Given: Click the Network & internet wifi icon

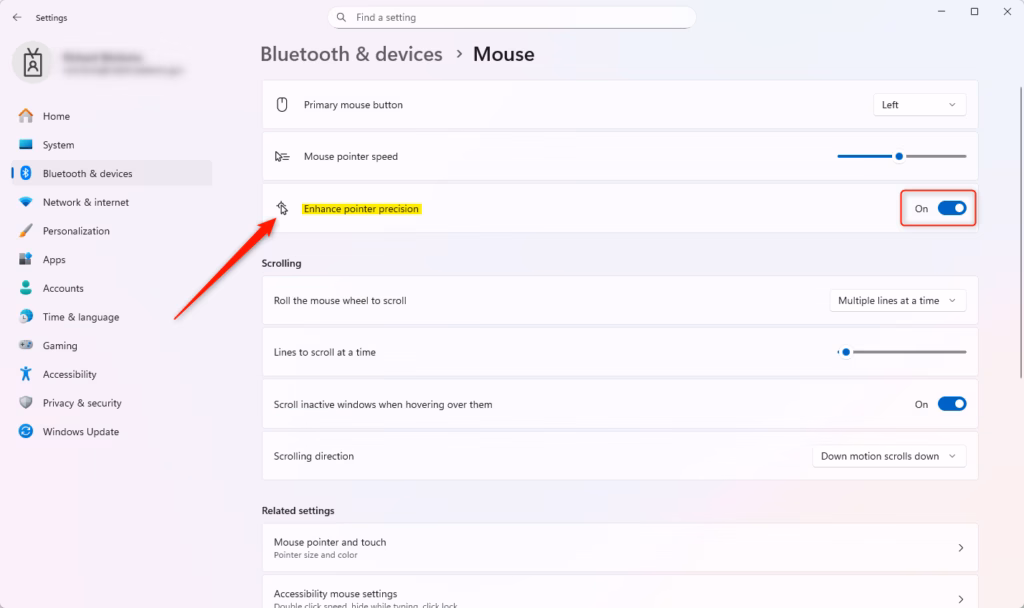Looking at the screenshot, I should point(26,202).
